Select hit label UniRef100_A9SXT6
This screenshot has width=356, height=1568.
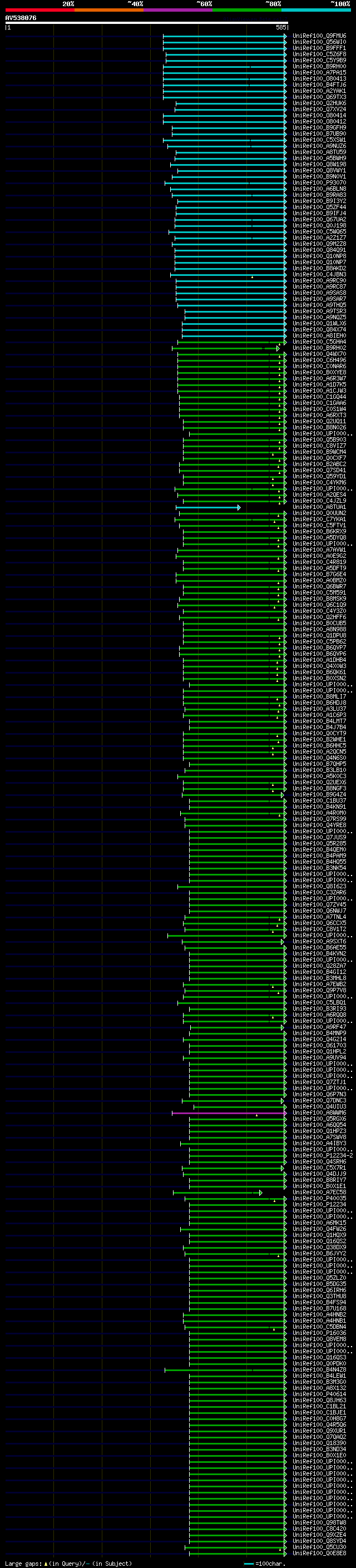tap(319, 941)
